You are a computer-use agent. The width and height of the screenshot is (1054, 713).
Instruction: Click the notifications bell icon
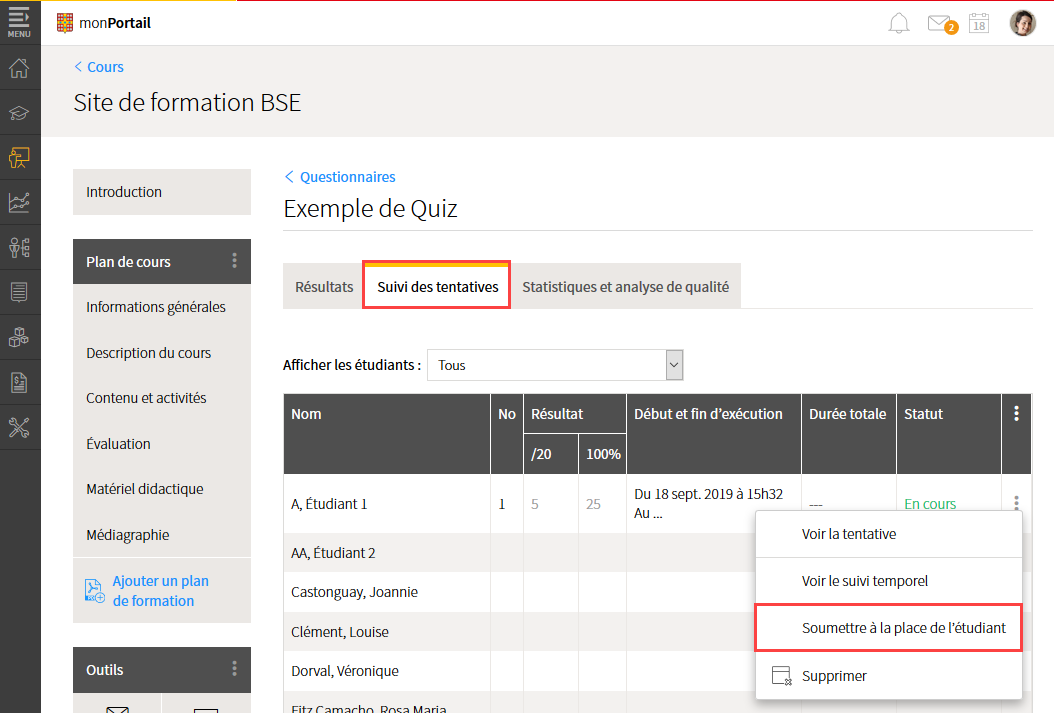[x=899, y=23]
